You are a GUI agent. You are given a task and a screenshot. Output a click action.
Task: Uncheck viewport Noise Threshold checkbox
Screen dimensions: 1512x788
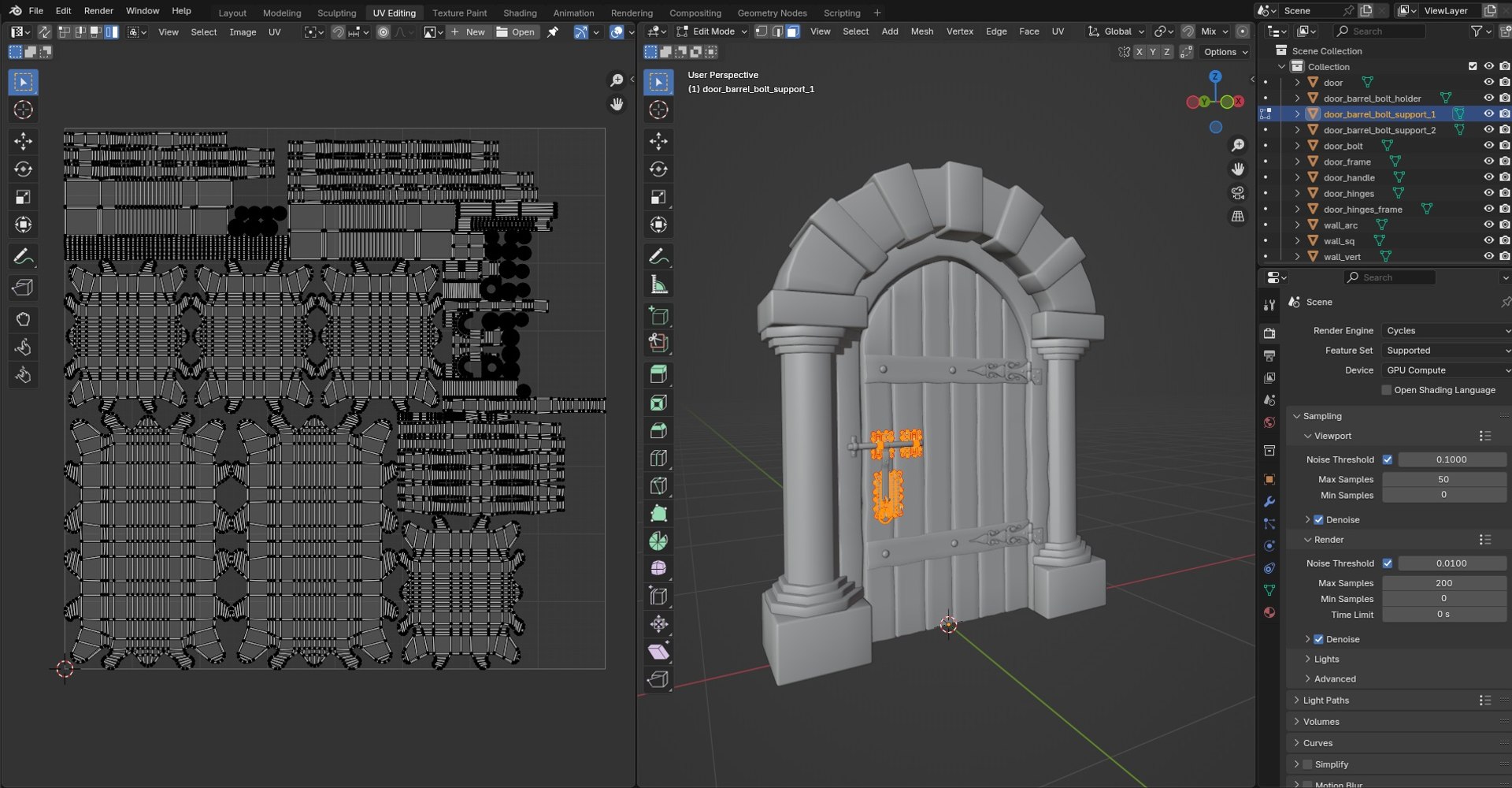click(1388, 459)
